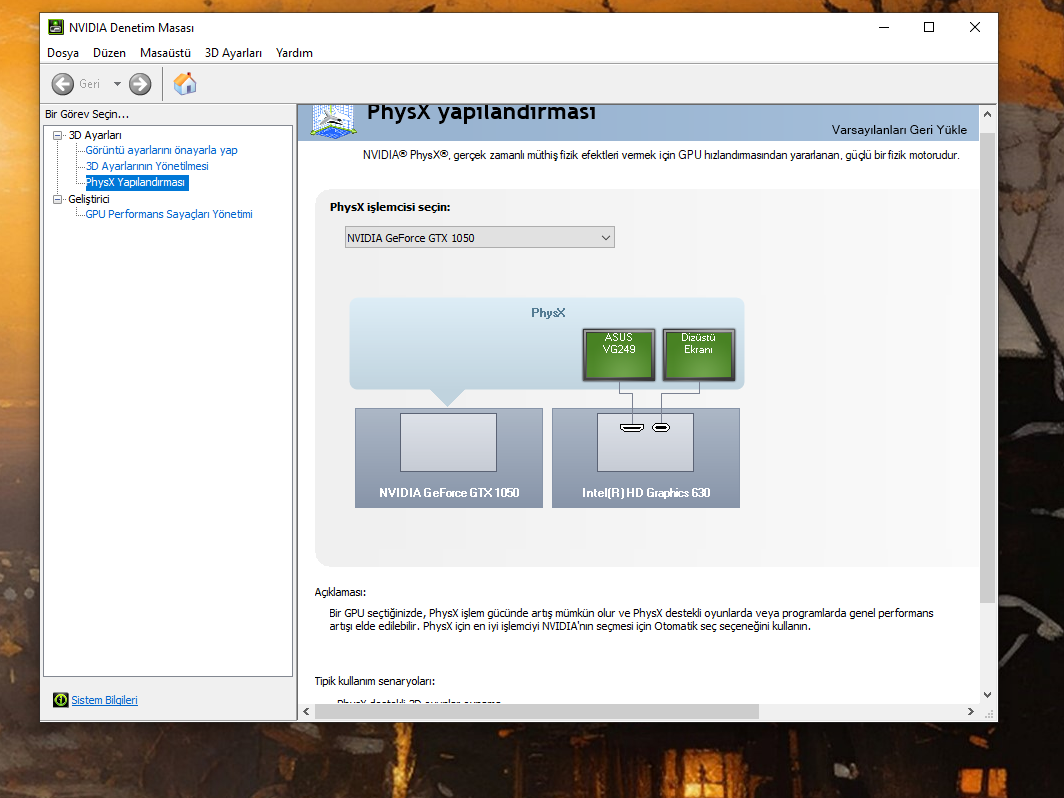The width and height of the screenshot is (1064, 798).
Task: Click the horizontal scrollbar thumb
Action: point(537,711)
